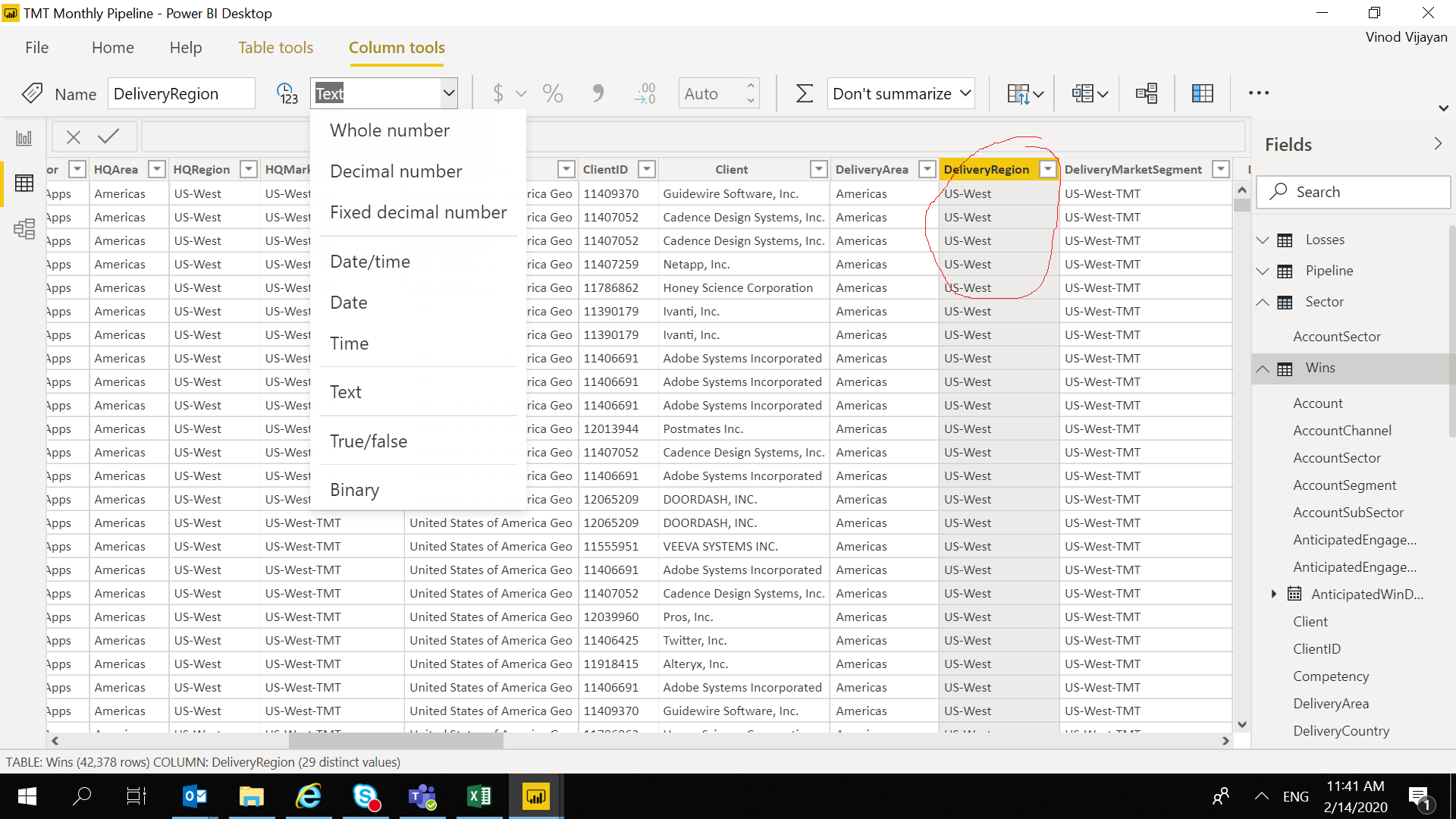Switch to the Data view icon
The height and width of the screenshot is (819, 1456).
coord(24,184)
